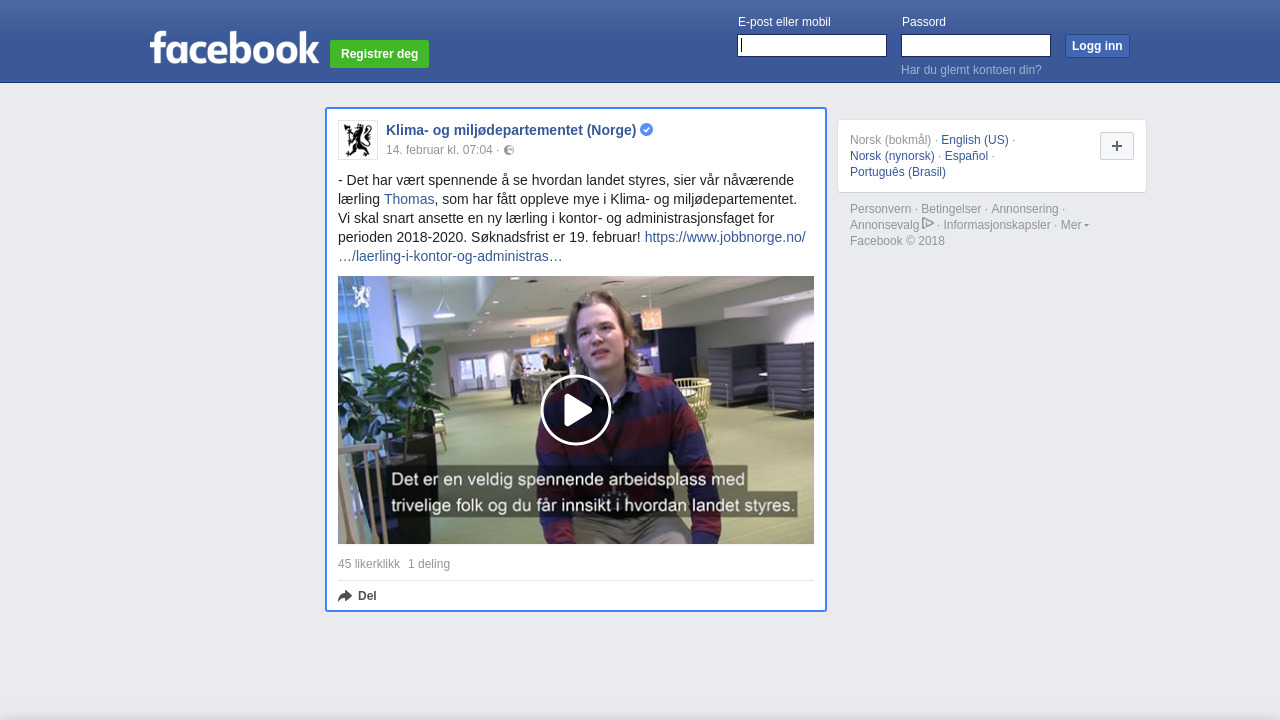Open the Betingelser footer link

tap(951, 209)
